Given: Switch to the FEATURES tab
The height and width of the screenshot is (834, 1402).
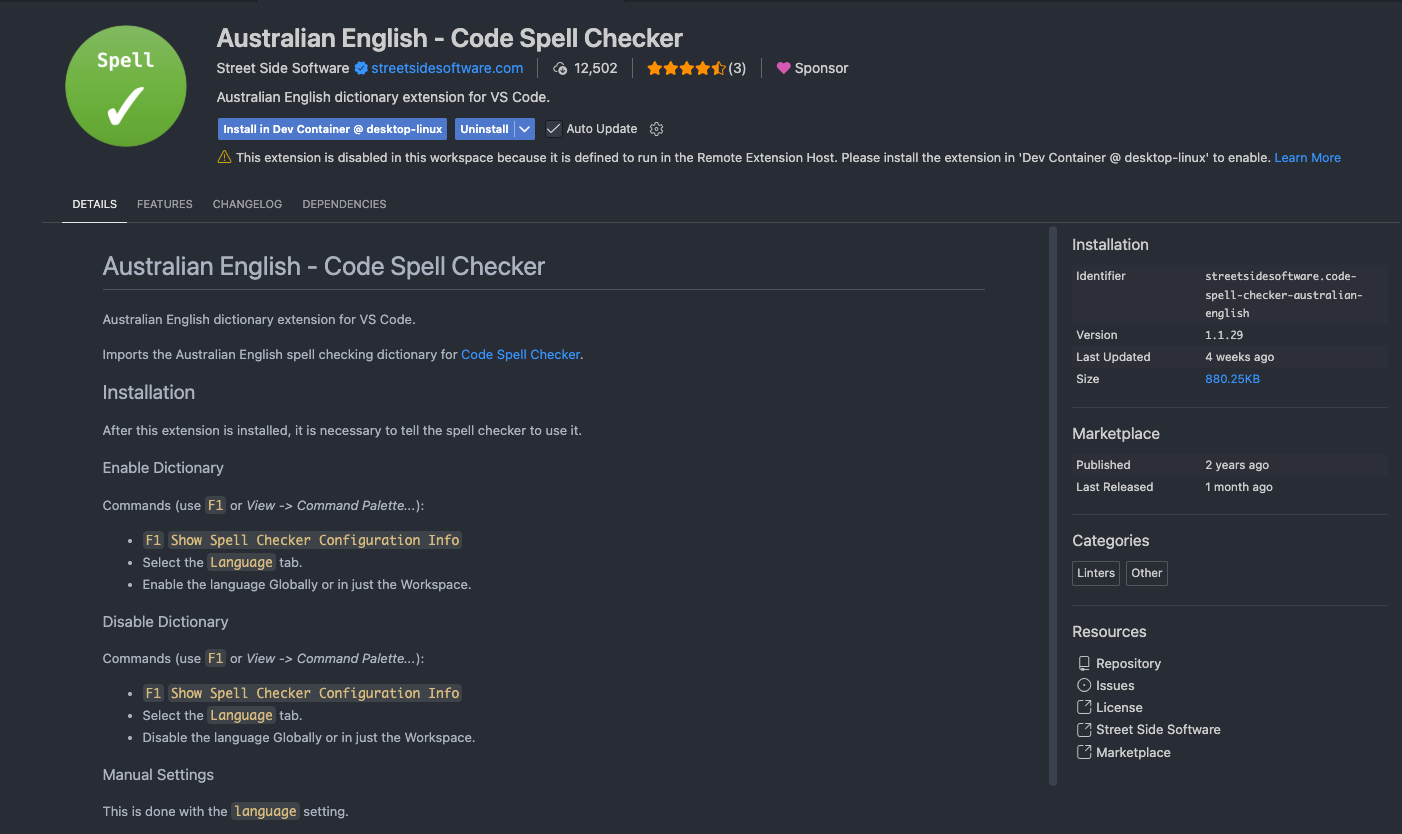Looking at the screenshot, I should tap(165, 204).
